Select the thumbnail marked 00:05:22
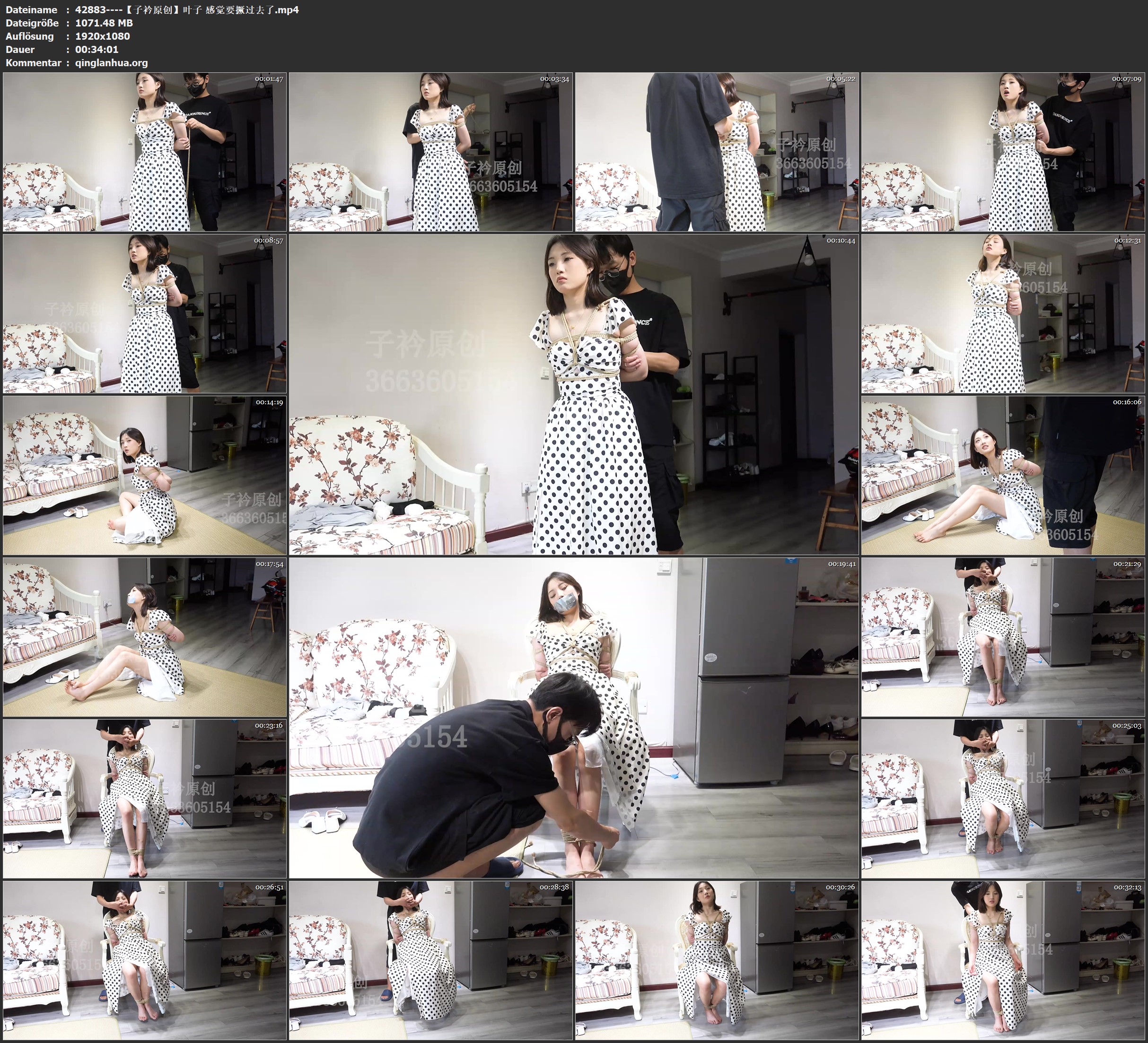Viewport: 1148px width, 1043px height. 716,151
